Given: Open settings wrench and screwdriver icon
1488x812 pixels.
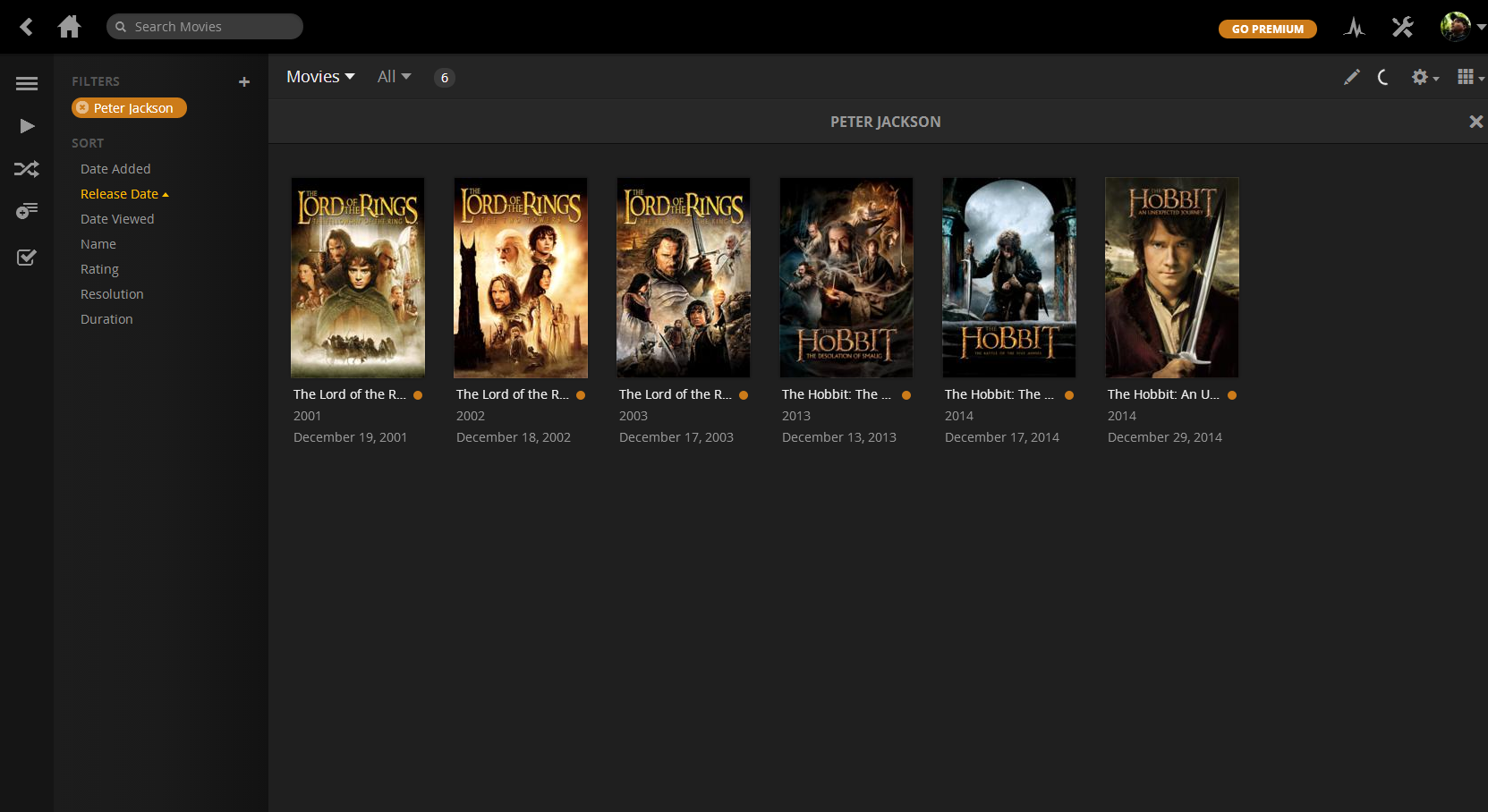Looking at the screenshot, I should coord(1402,28).
